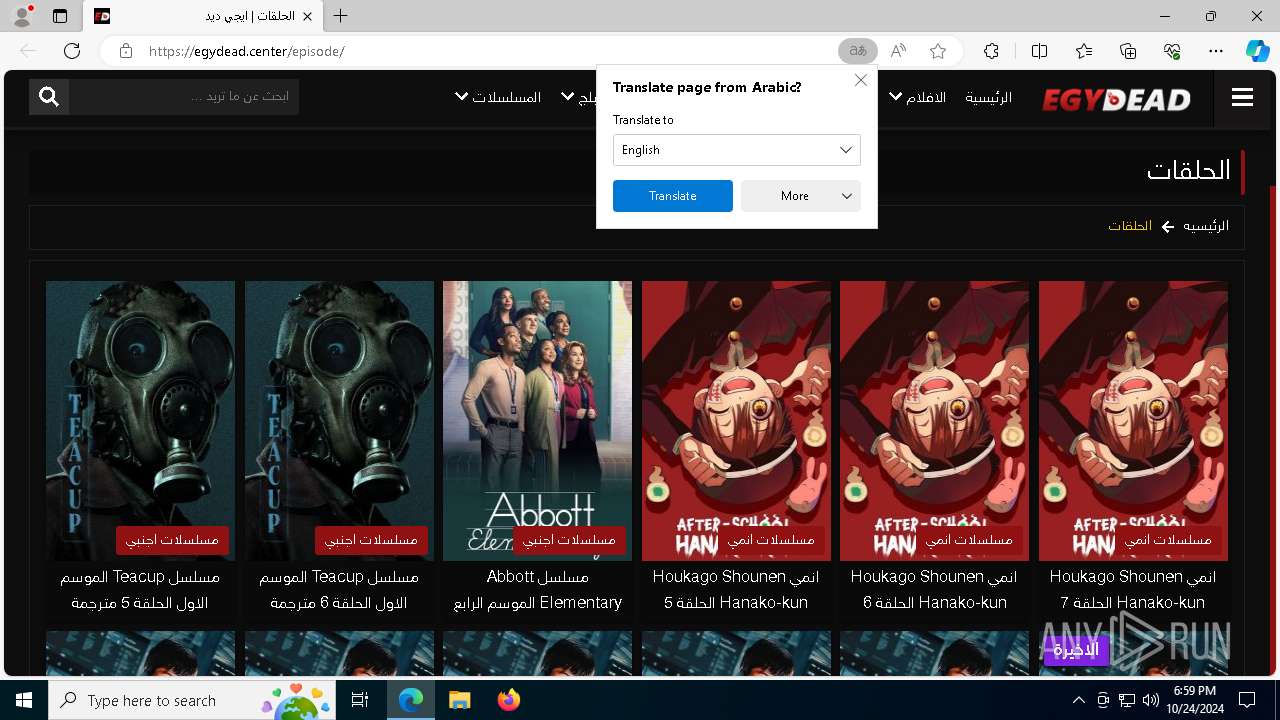
Task: Click the browser back arrow
Action: pos(28,51)
